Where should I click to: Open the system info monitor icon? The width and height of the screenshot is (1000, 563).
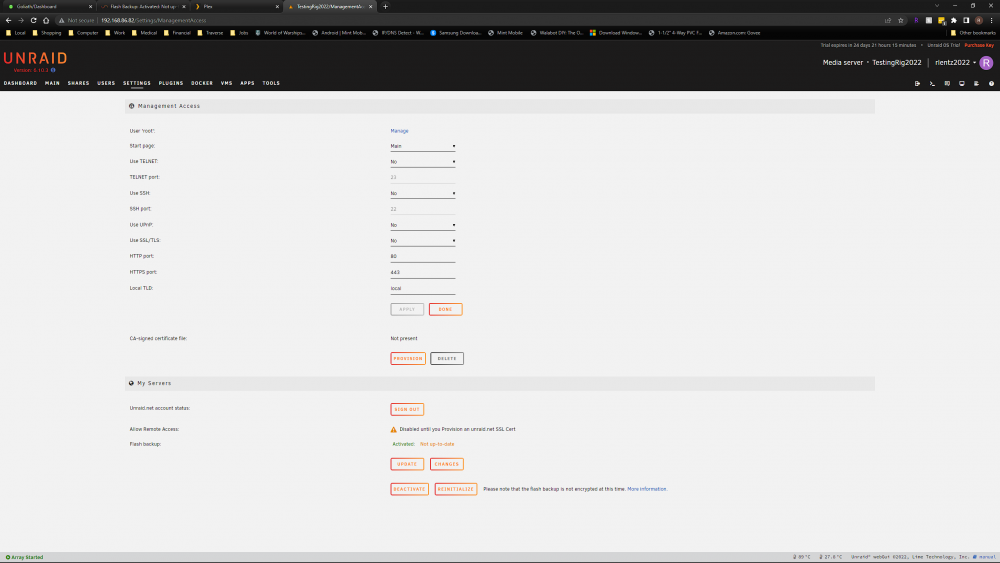[x=962, y=84]
